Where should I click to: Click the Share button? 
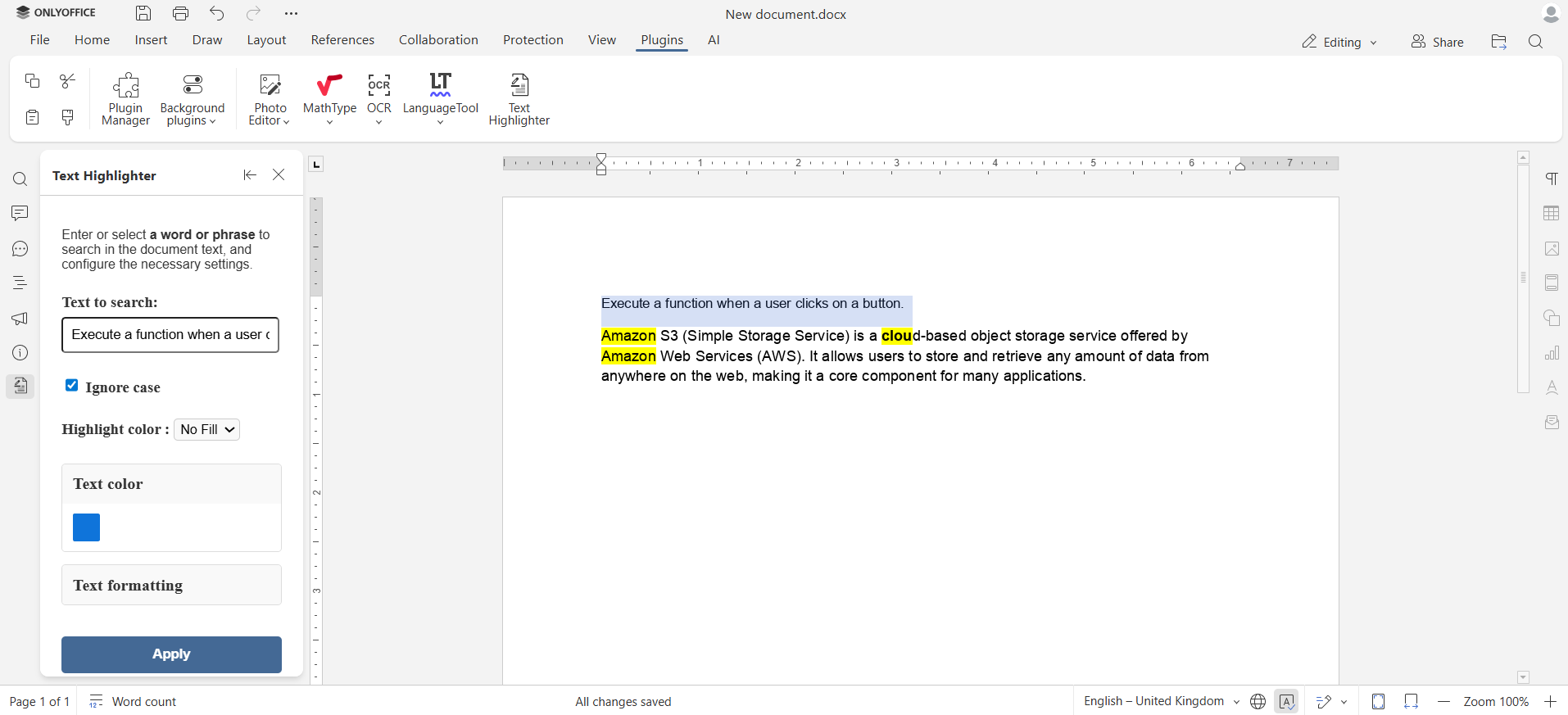click(1437, 42)
